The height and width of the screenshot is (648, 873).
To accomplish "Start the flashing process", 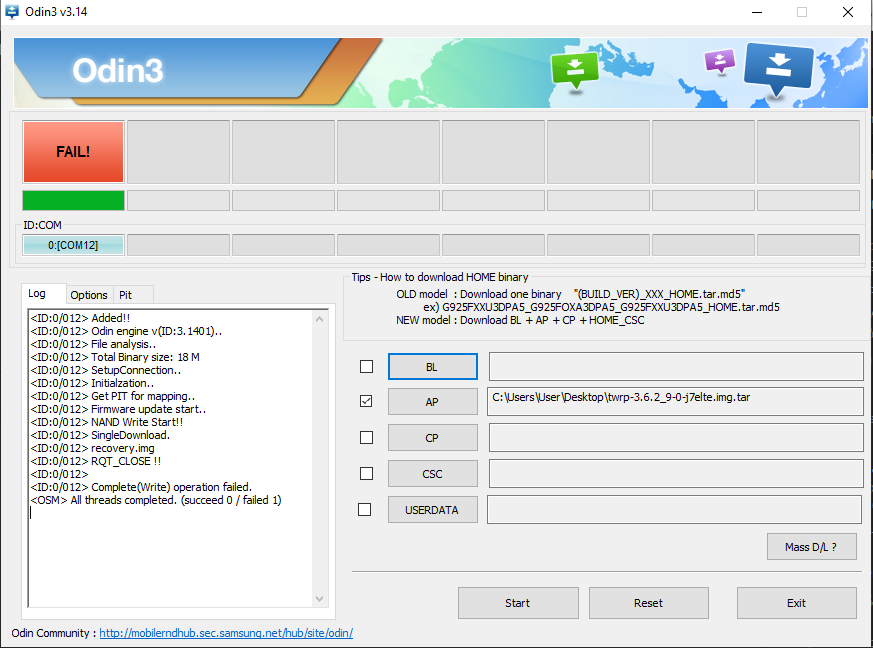I will click(x=518, y=603).
